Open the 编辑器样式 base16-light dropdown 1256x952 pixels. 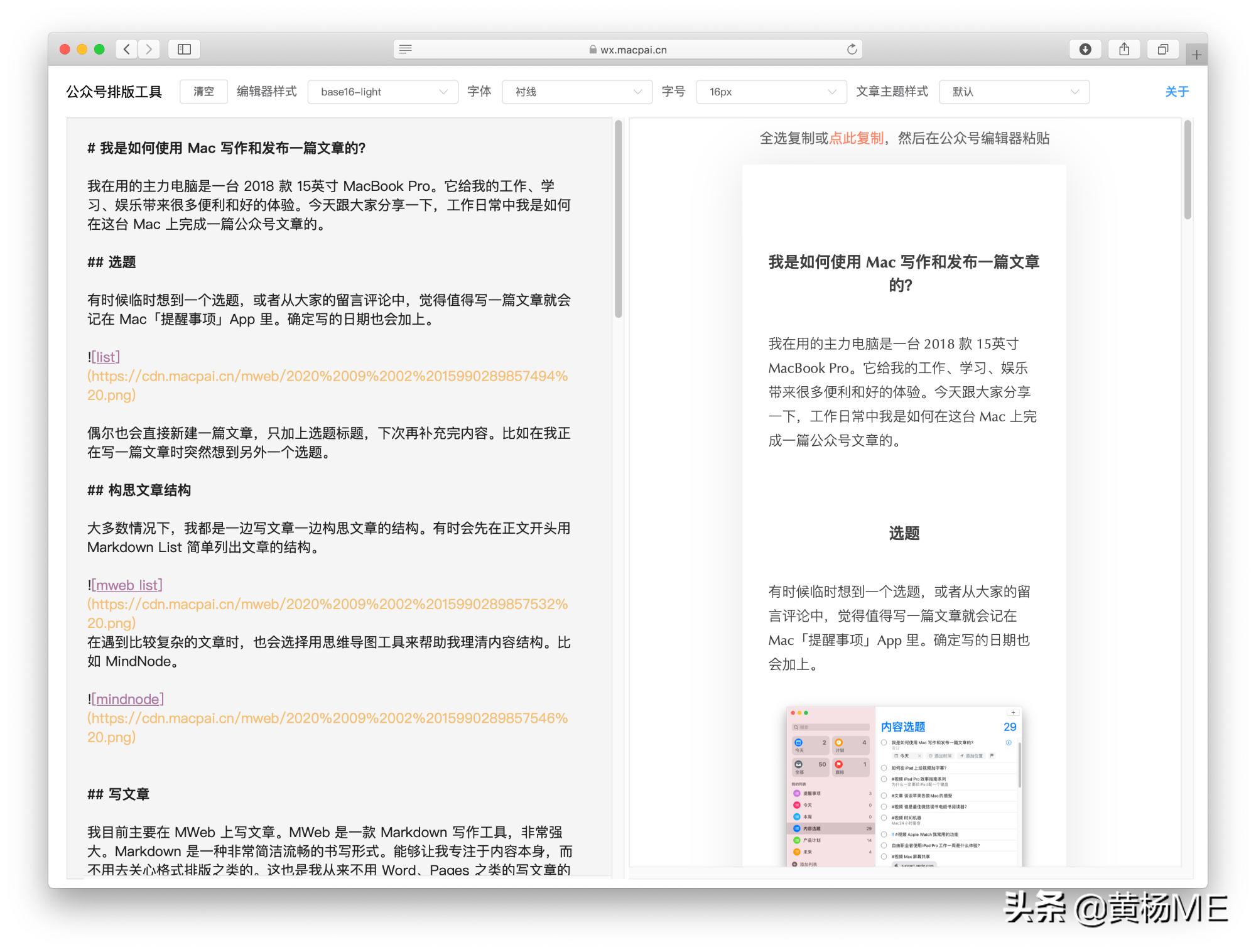click(382, 92)
